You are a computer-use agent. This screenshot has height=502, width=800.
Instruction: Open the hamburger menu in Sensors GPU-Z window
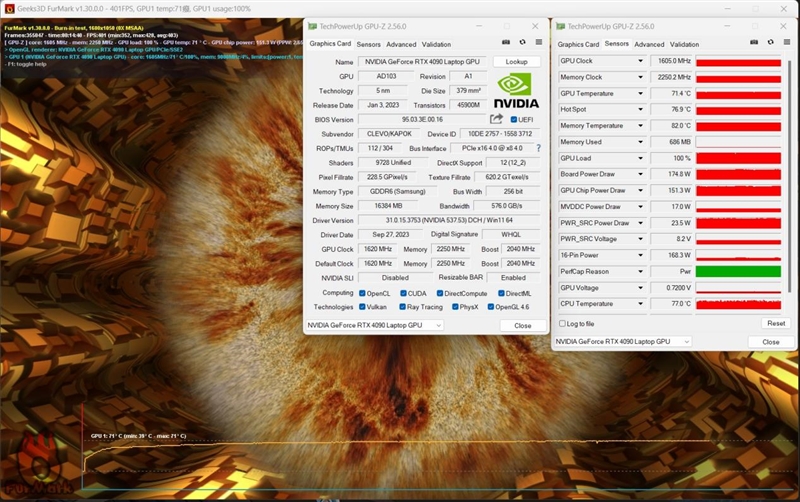tap(787, 42)
